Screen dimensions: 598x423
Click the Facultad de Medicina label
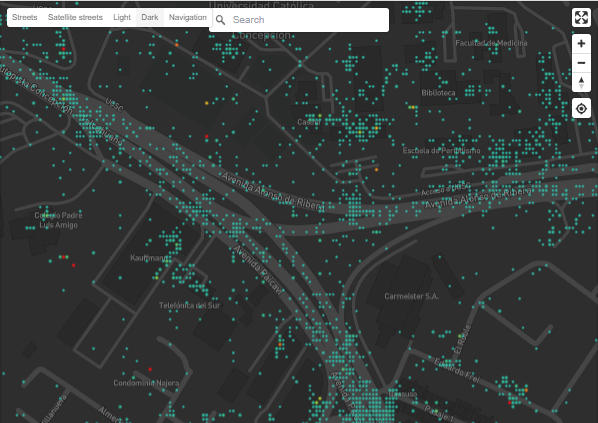tap(491, 43)
